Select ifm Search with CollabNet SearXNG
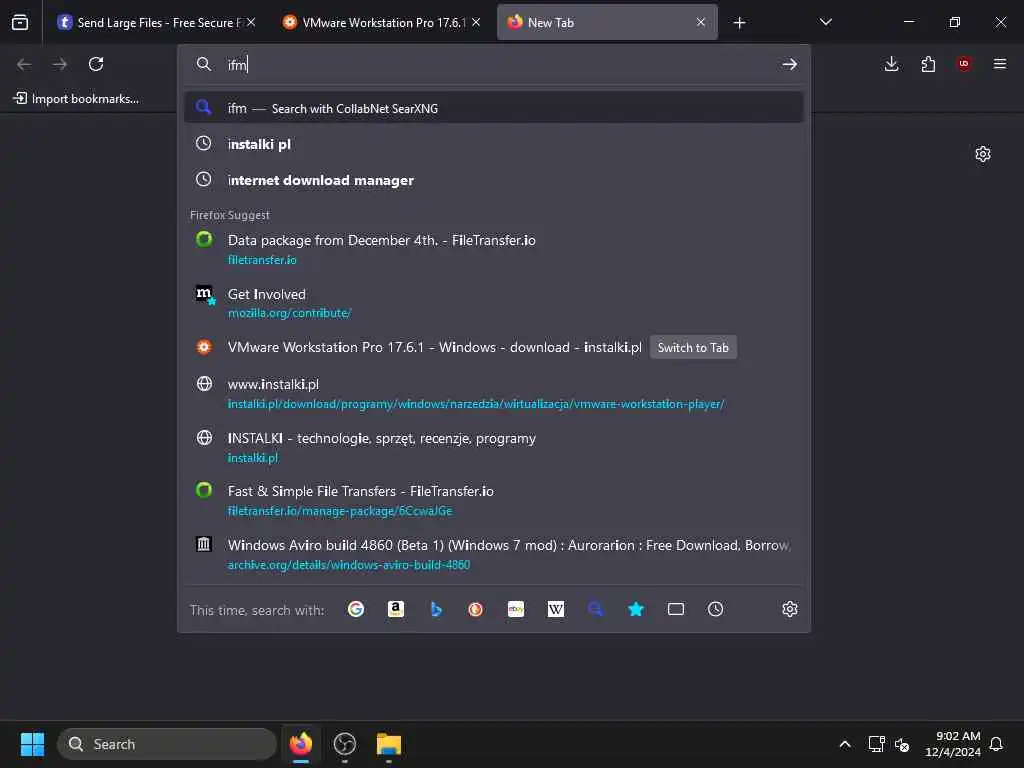1024x768 pixels. (x=494, y=108)
